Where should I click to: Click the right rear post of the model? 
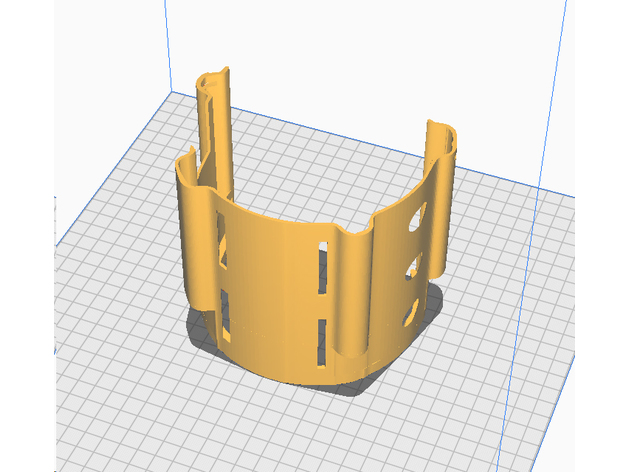click(x=441, y=160)
